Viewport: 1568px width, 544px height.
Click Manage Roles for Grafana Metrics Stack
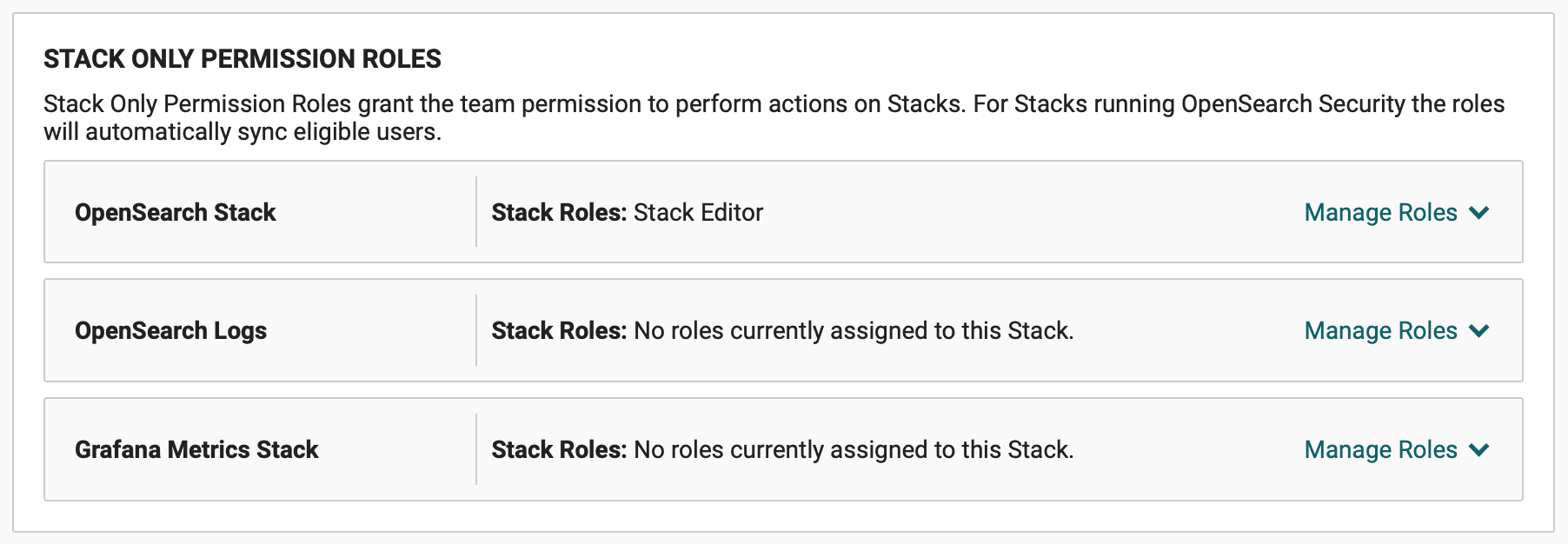coord(1380,450)
